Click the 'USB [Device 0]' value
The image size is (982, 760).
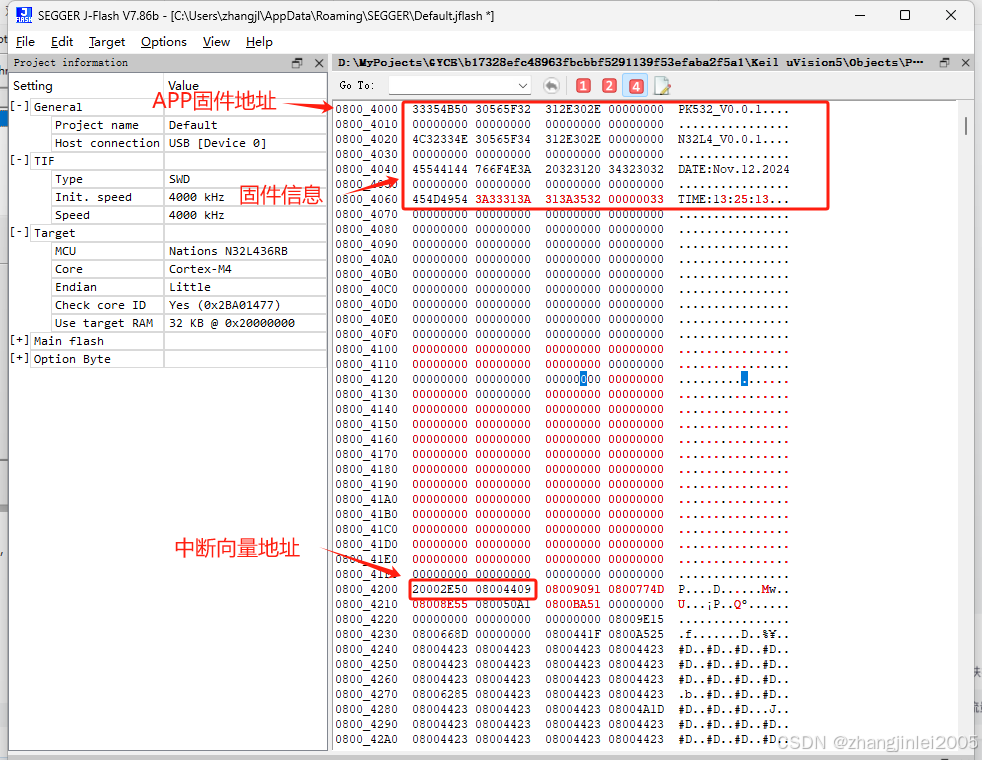pyautogui.click(x=217, y=143)
